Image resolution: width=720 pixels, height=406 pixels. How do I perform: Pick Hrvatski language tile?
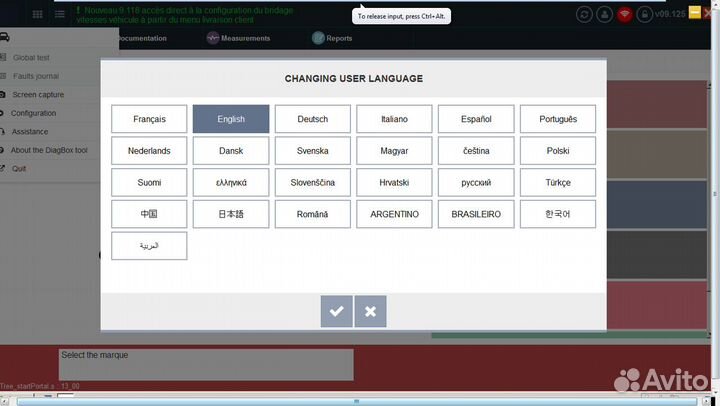(394, 182)
